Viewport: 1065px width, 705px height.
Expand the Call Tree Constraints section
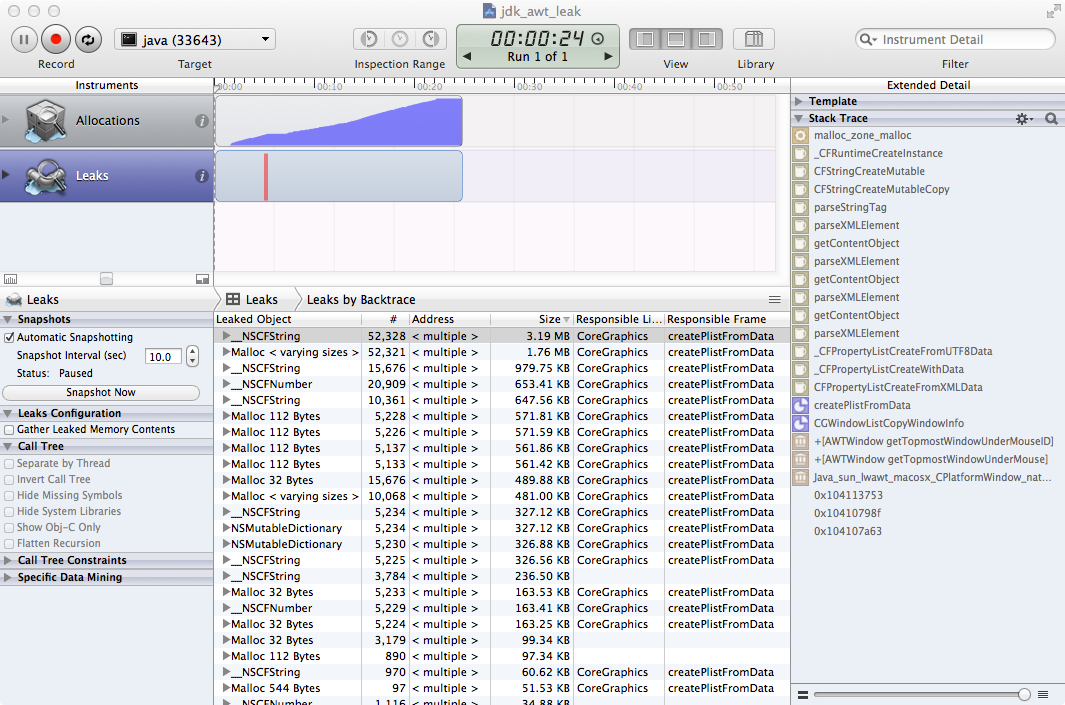tap(9, 561)
